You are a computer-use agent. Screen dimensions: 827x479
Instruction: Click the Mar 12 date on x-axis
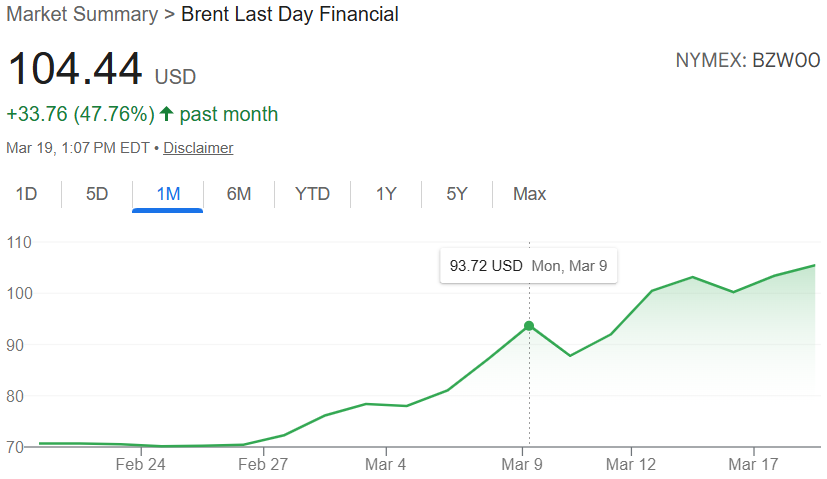631,464
